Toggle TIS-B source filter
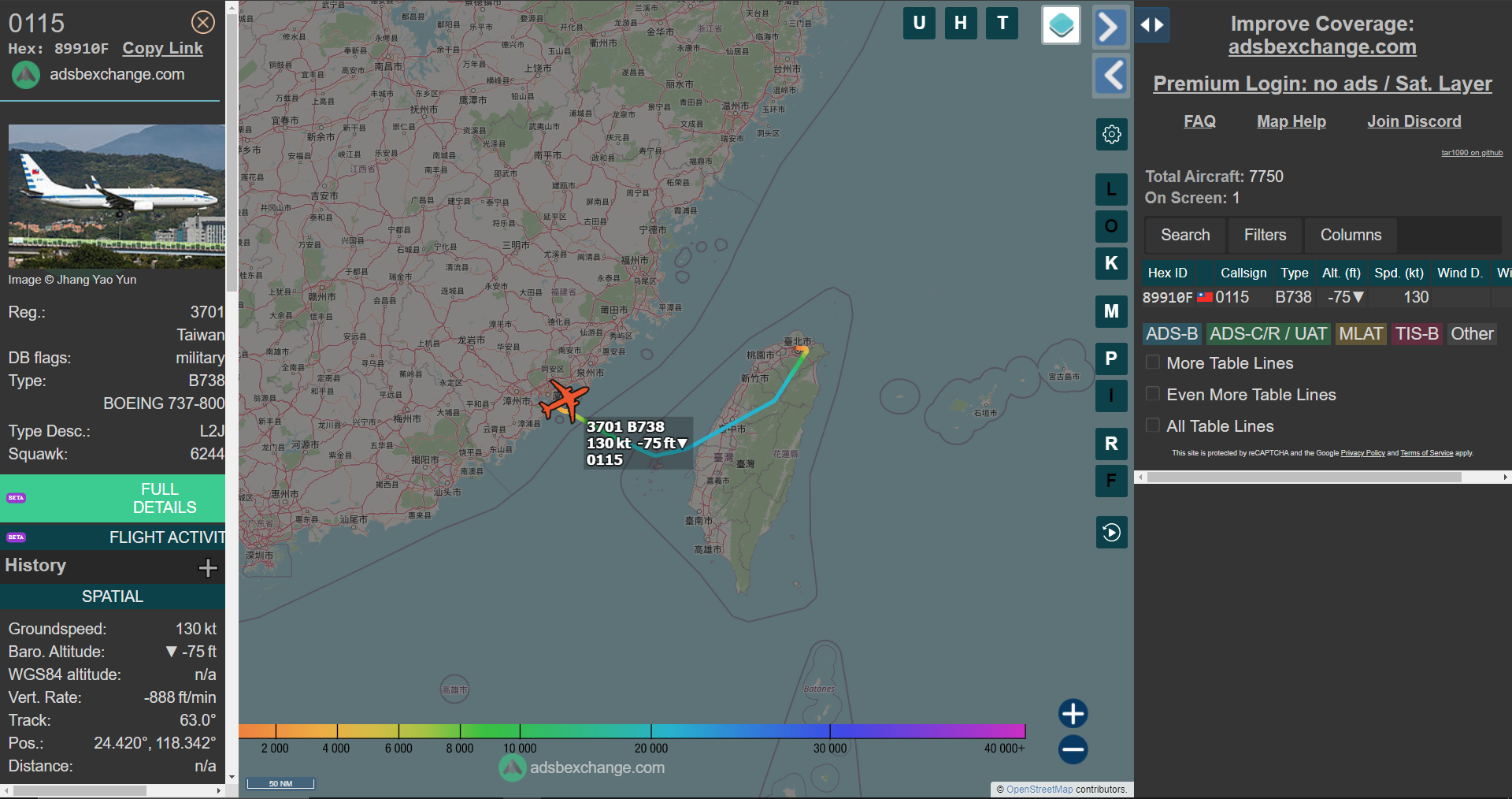 (x=1417, y=334)
